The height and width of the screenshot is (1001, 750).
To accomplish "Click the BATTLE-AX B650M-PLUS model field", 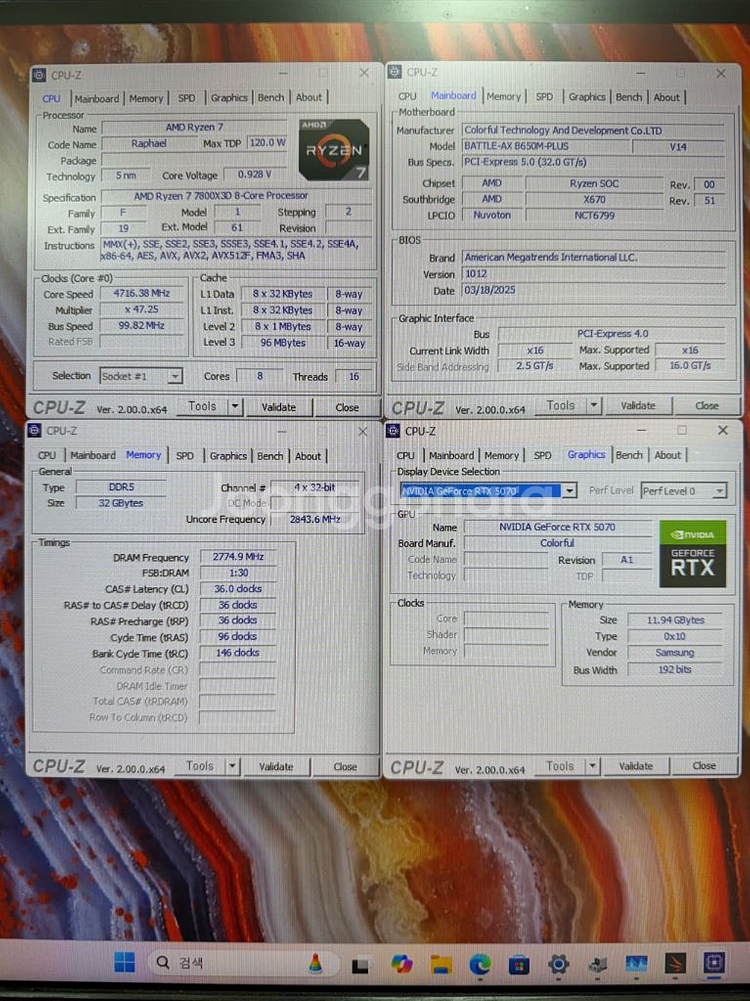I will pyautogui.click(x=545, y=146).
